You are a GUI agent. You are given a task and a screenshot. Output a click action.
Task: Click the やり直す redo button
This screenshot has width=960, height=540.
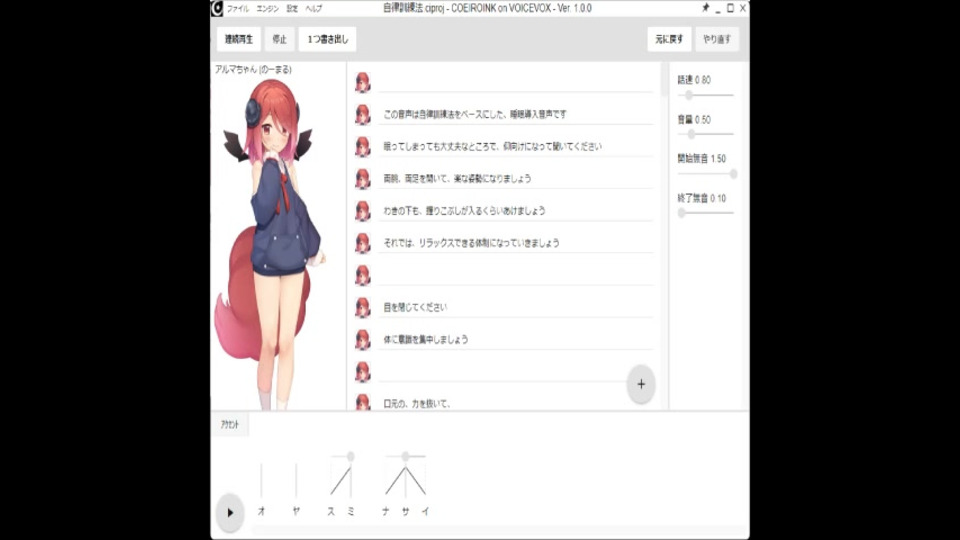pyautogui.click(x=717, y=39)
